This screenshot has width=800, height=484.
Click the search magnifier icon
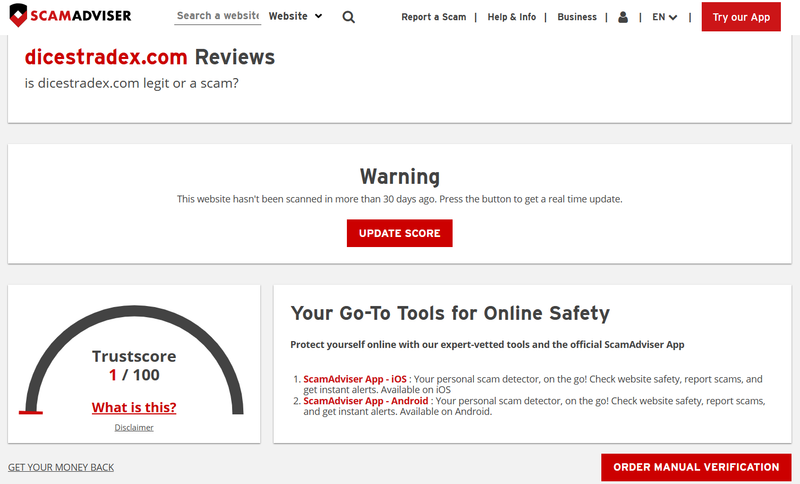348,17
